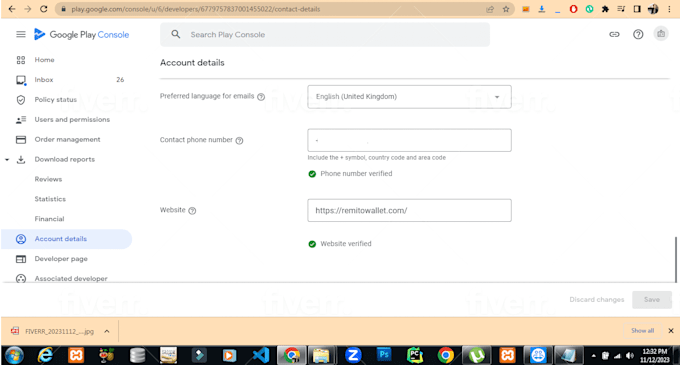Open Financial reports

click(x=49, y=219)
